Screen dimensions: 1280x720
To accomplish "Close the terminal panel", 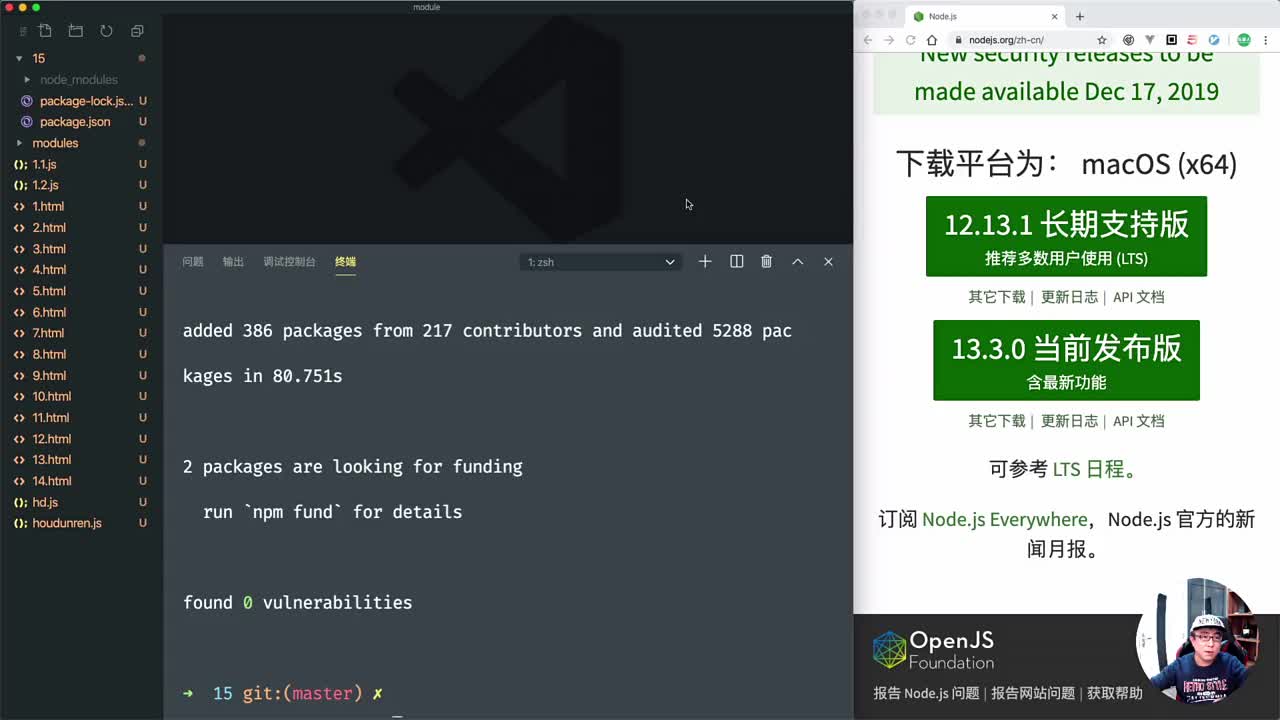I will [828, 261].
